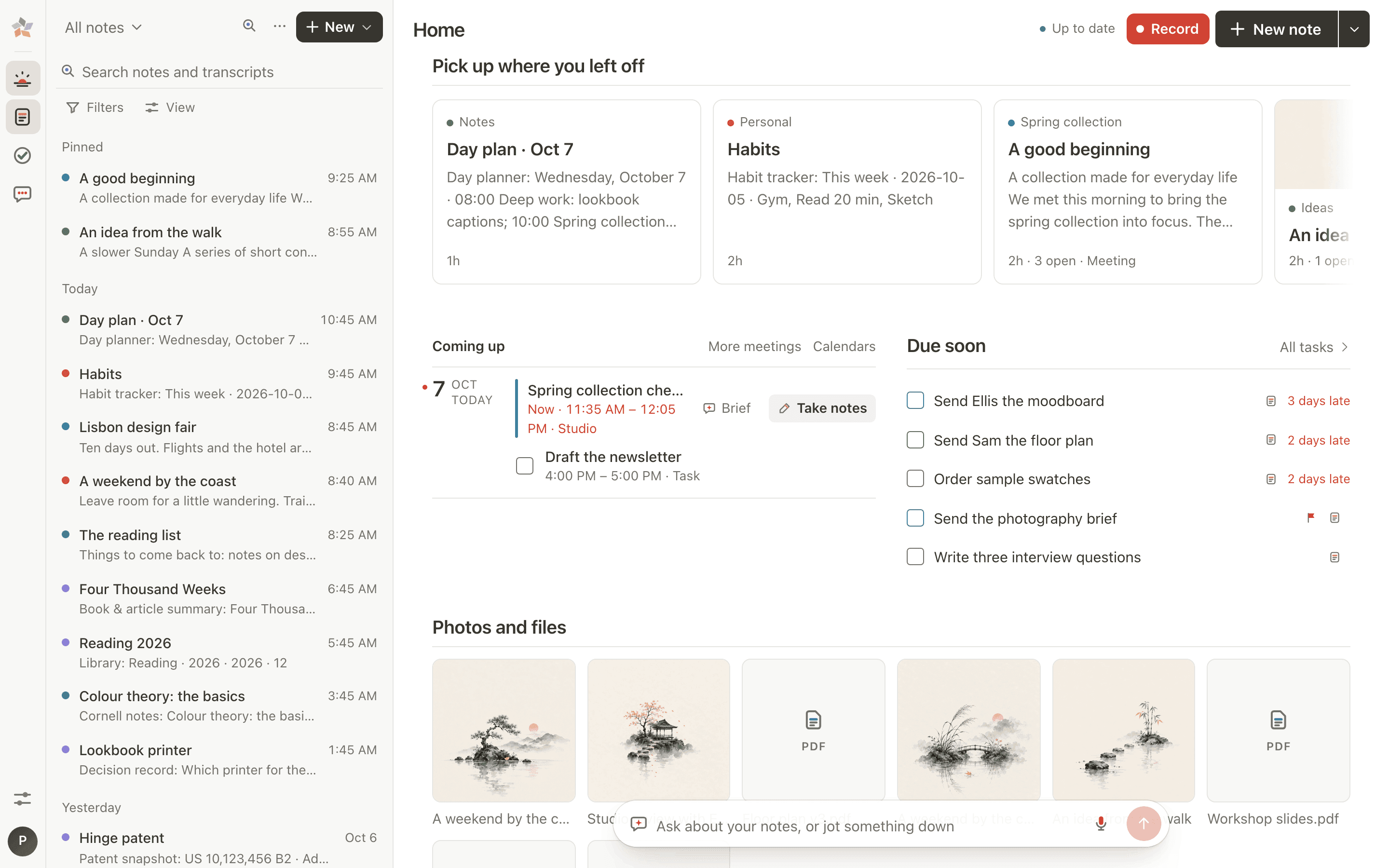Check off Write three interview questions

pyautogui.click(x=915, y=557)
